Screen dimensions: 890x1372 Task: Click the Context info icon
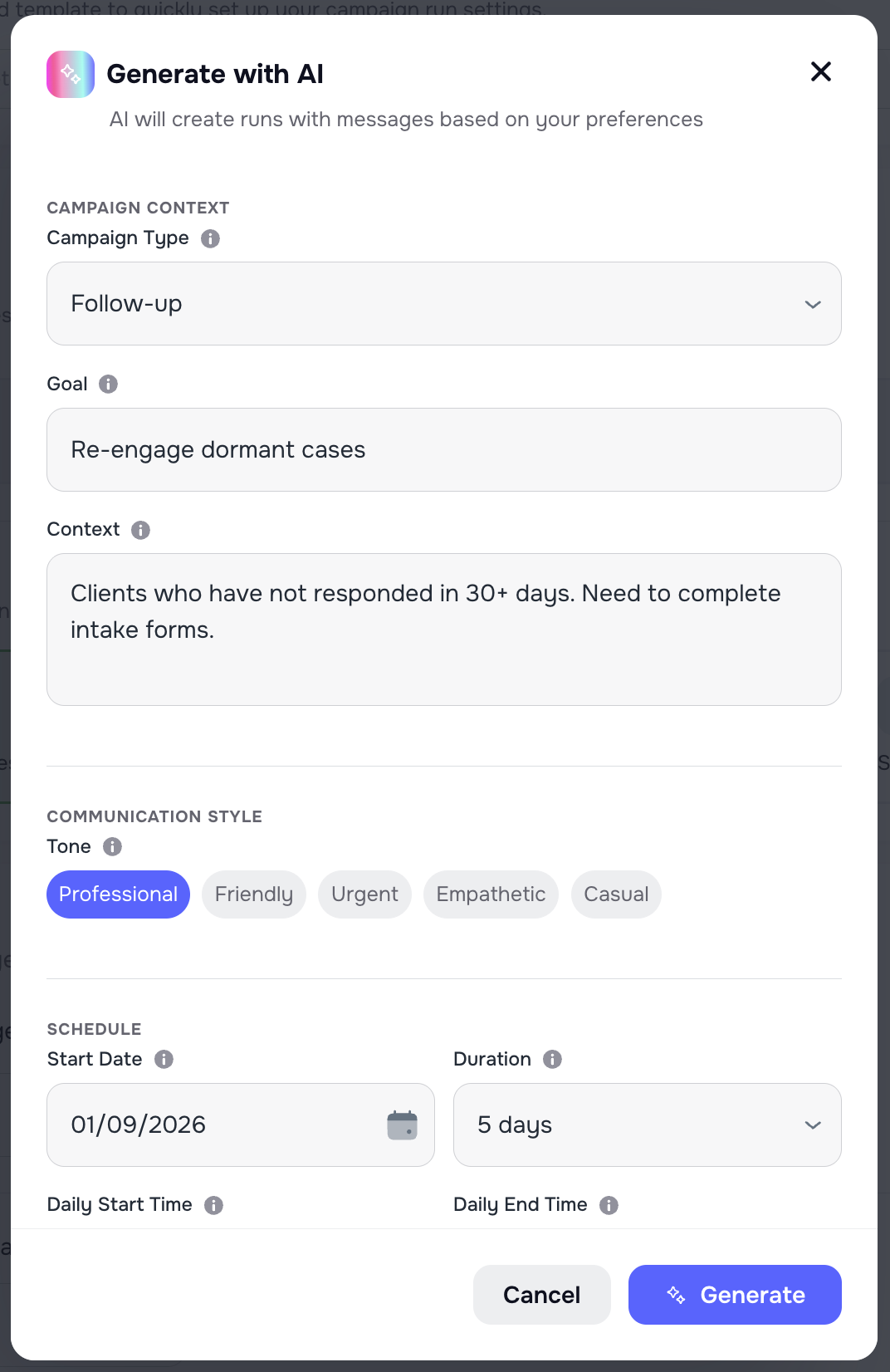click(x=140, y=530)
